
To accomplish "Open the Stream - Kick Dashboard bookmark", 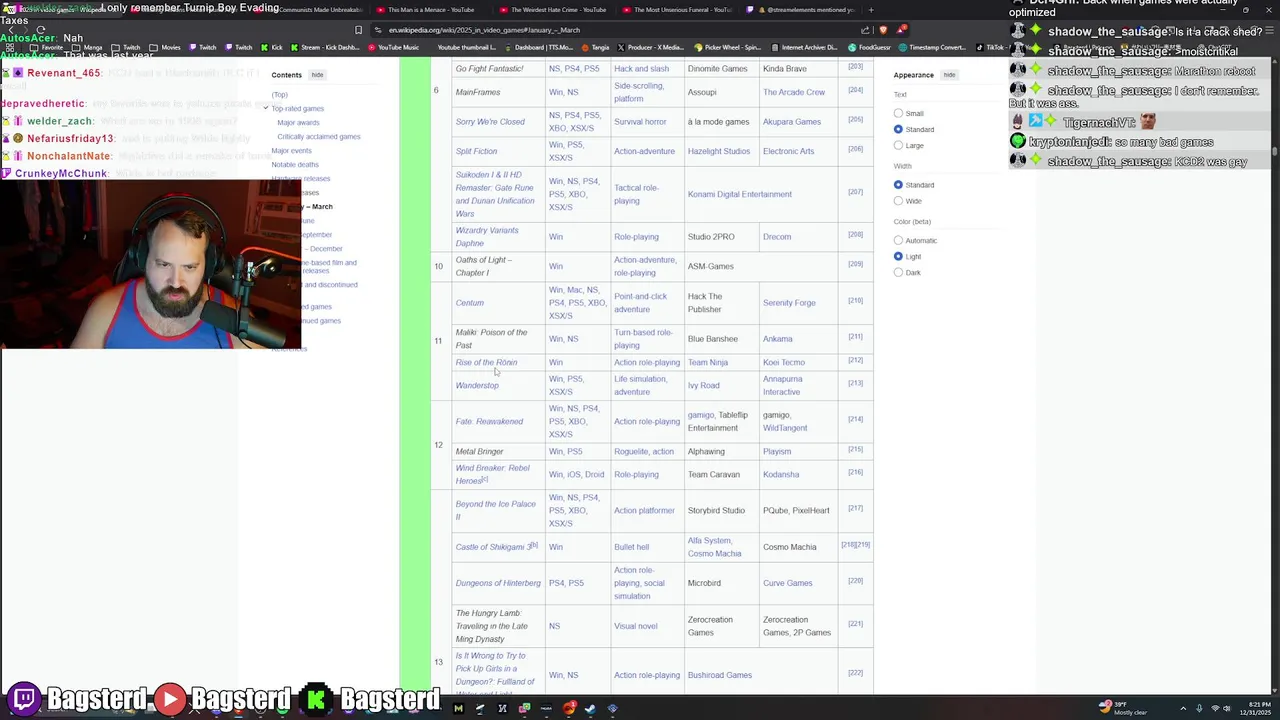I will (324, 47).
